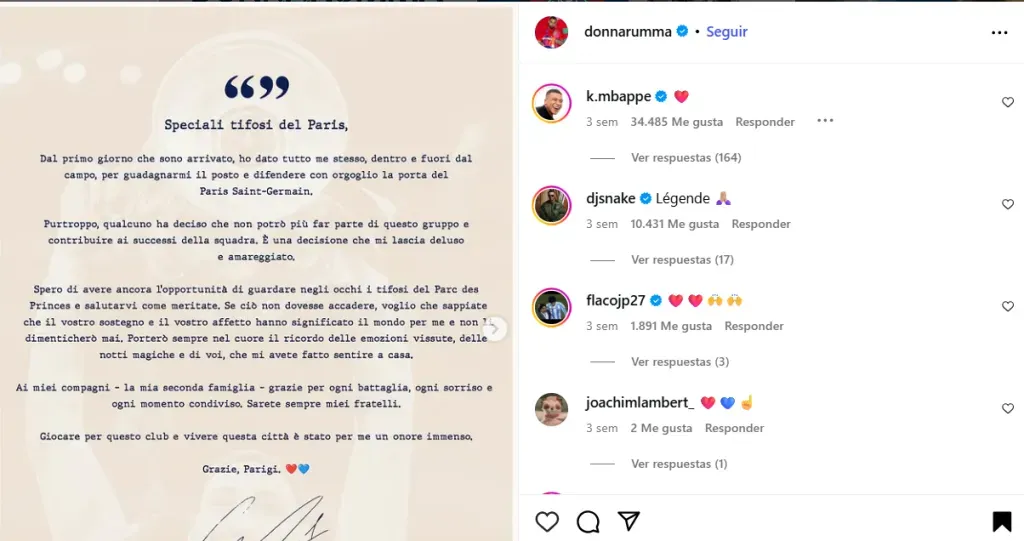Like djsnake's comment
1024x541 pixels.
[1008, 204]
